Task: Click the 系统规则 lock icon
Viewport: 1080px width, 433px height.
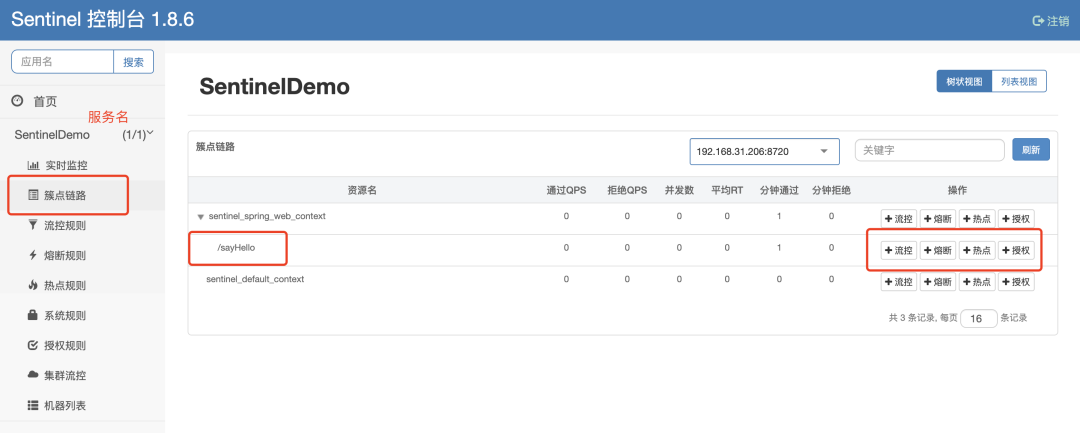Action: [x=33, y=315]
